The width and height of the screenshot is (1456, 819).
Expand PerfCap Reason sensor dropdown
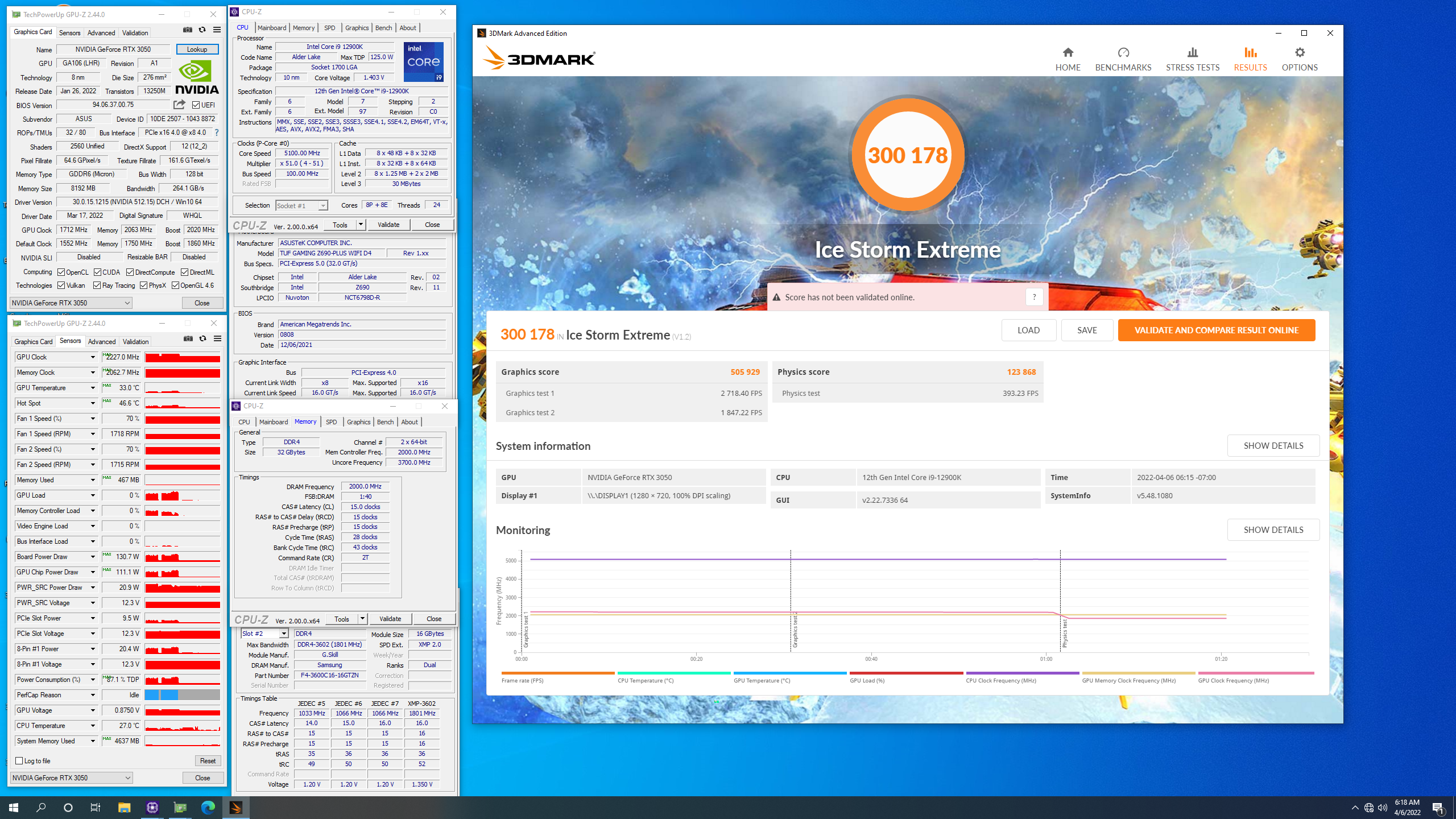click(93, 695)
